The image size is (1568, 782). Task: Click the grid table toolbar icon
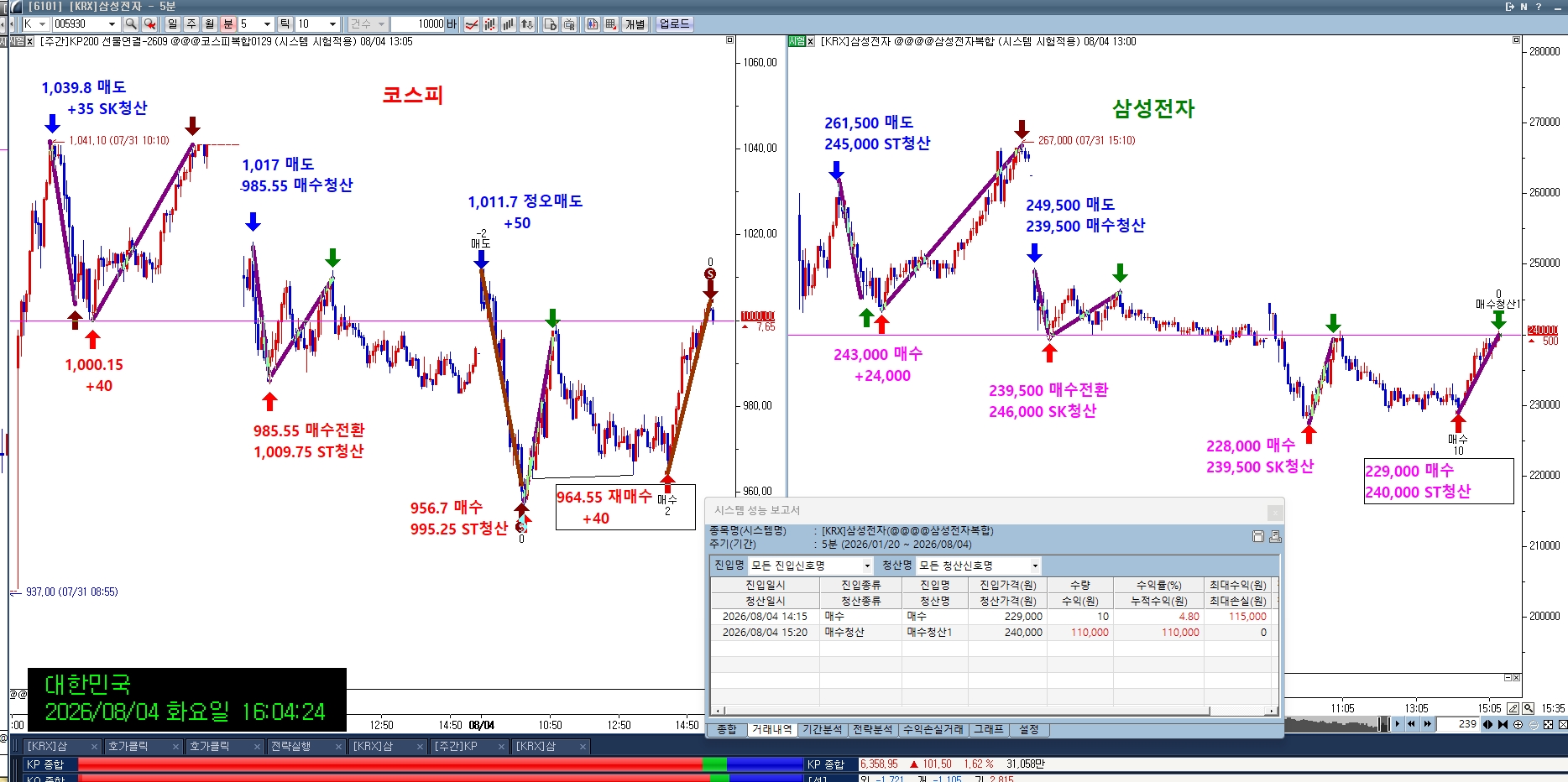pos(611,24)
